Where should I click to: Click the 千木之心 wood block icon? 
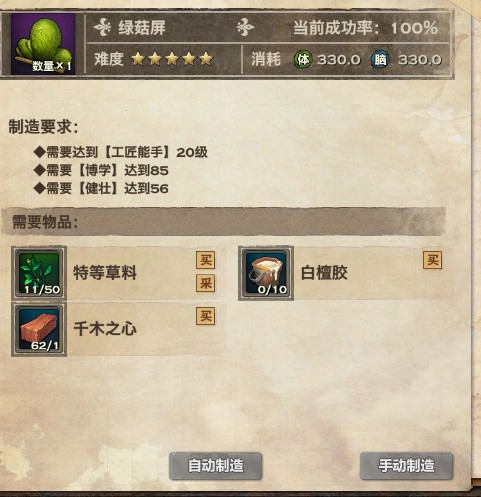coord(39,329)
